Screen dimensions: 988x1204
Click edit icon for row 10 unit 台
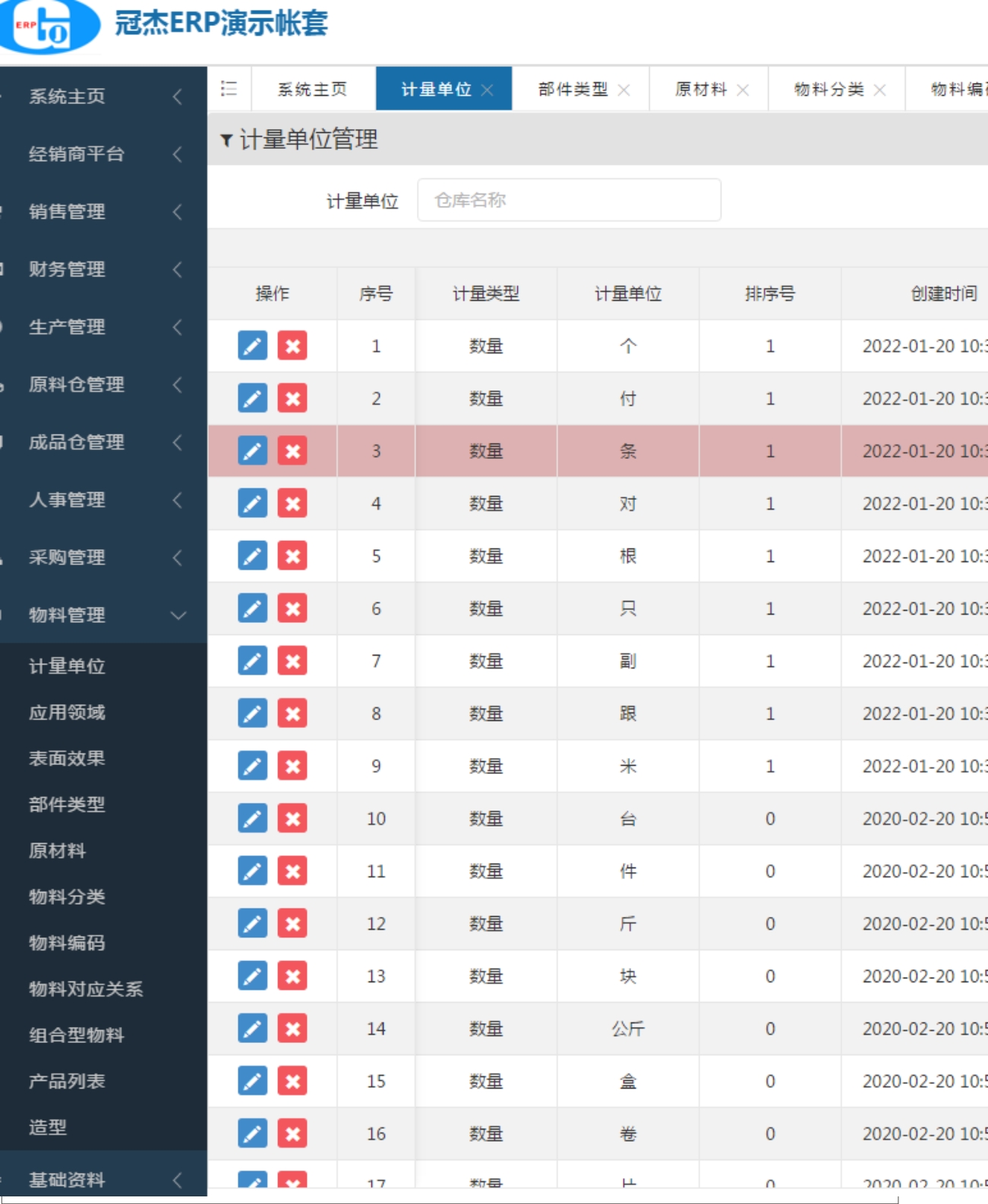252,819
